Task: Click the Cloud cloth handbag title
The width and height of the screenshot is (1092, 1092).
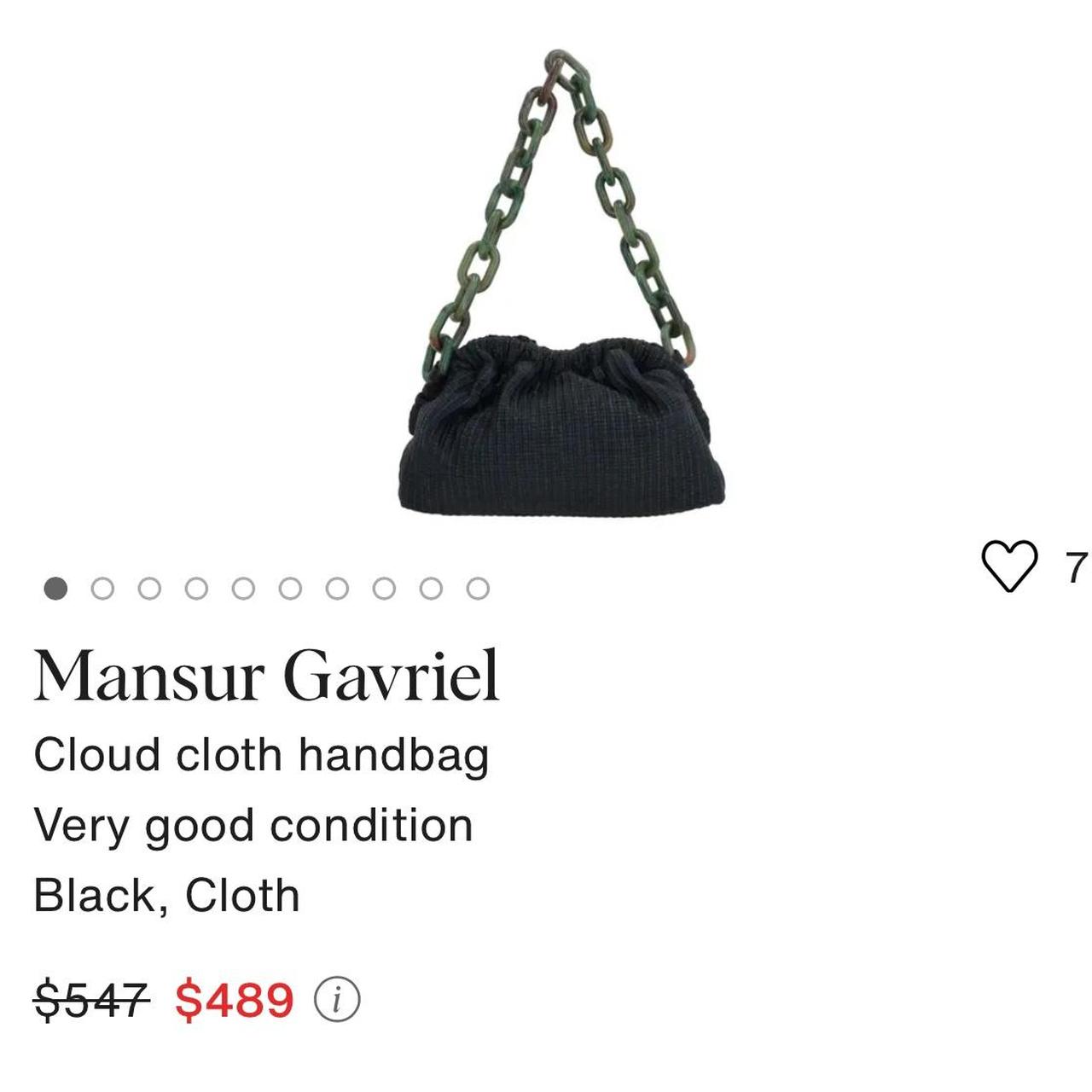Action: [261, 756]
